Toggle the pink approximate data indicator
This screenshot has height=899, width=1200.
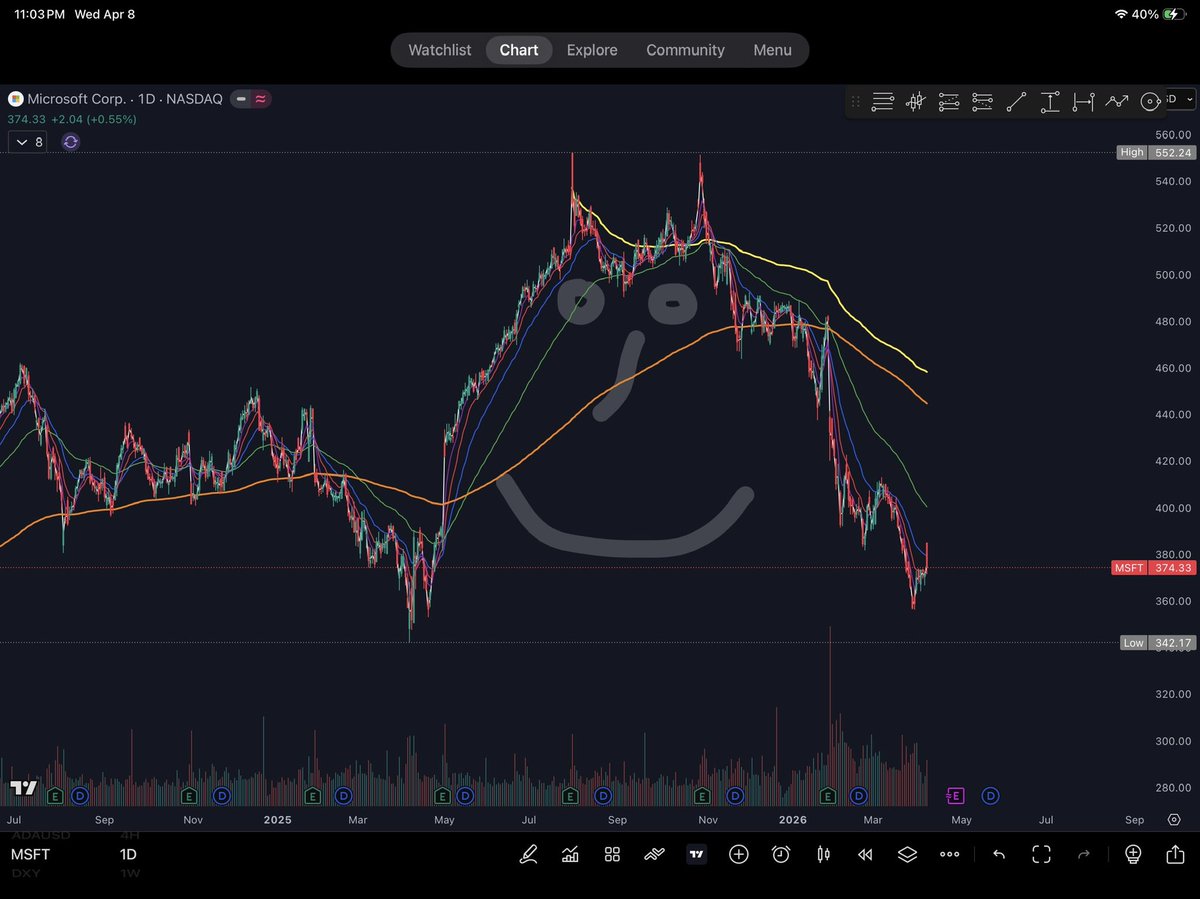coord(260,99)
